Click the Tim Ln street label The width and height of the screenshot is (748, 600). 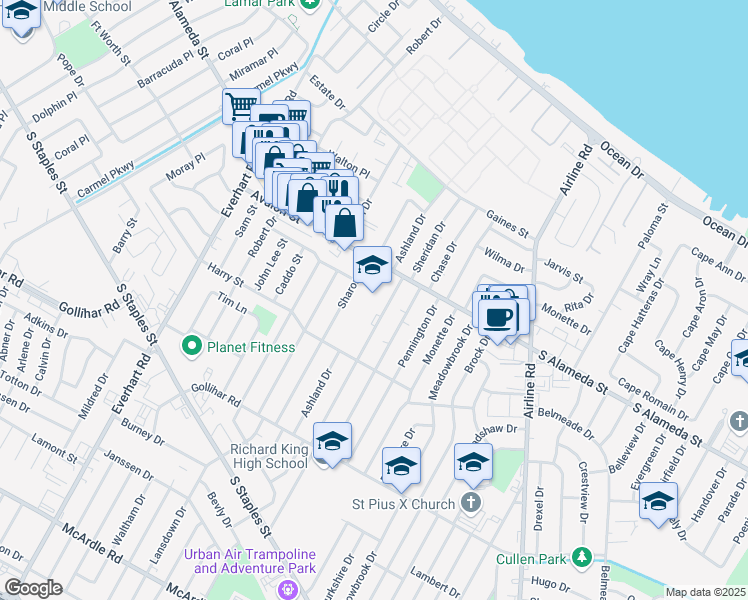pyautogui.click(x=232, y=303)
